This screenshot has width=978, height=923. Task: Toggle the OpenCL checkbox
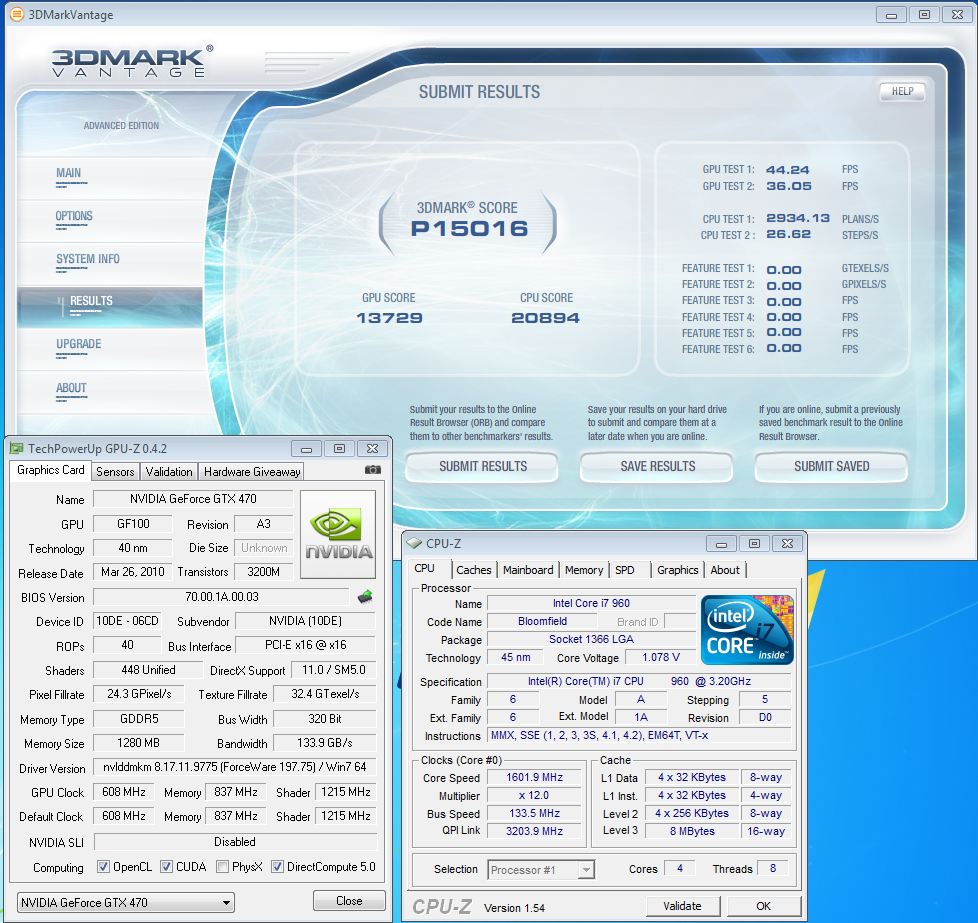[104, 866]
